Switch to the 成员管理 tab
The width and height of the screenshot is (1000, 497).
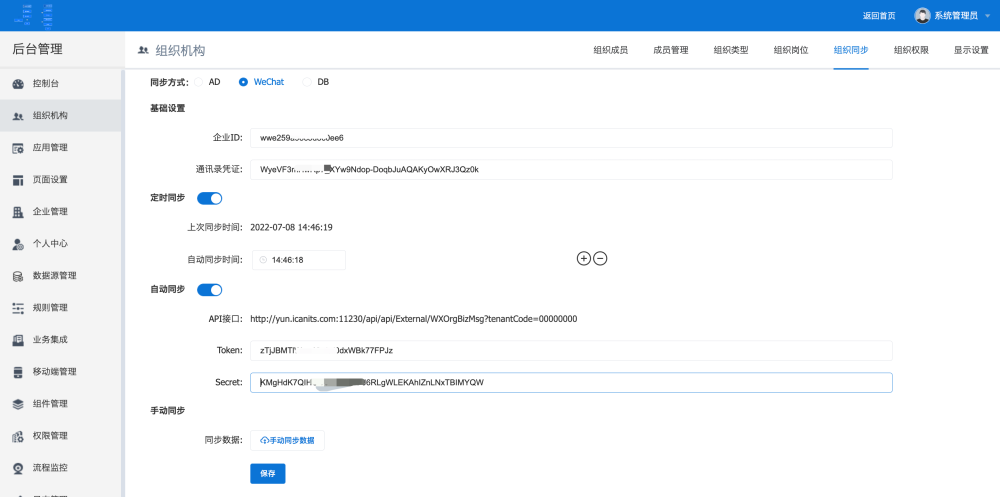coord(670,50)
